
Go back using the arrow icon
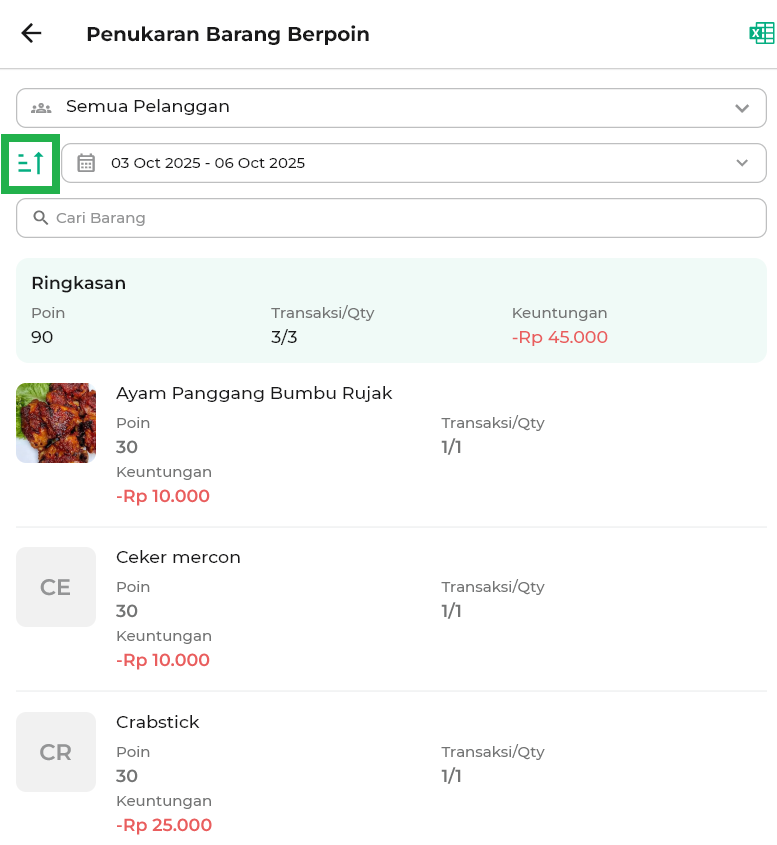point(31,34)
